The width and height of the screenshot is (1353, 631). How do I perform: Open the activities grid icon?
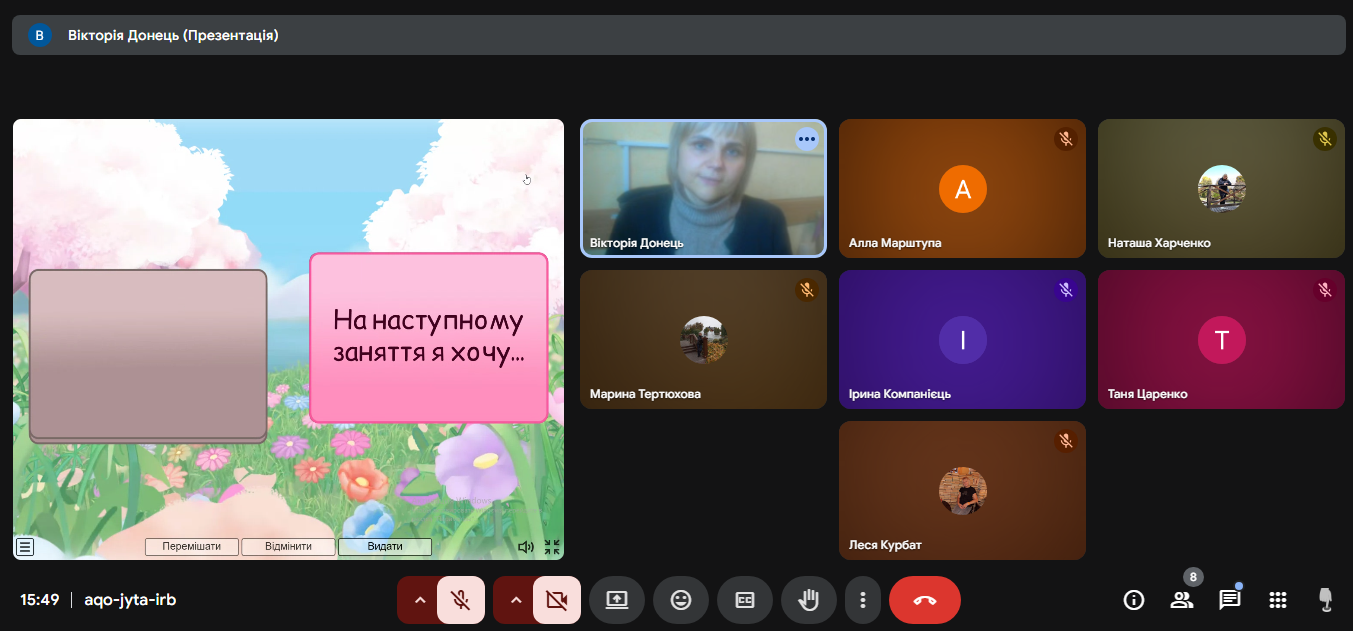tap(1277, 600)
